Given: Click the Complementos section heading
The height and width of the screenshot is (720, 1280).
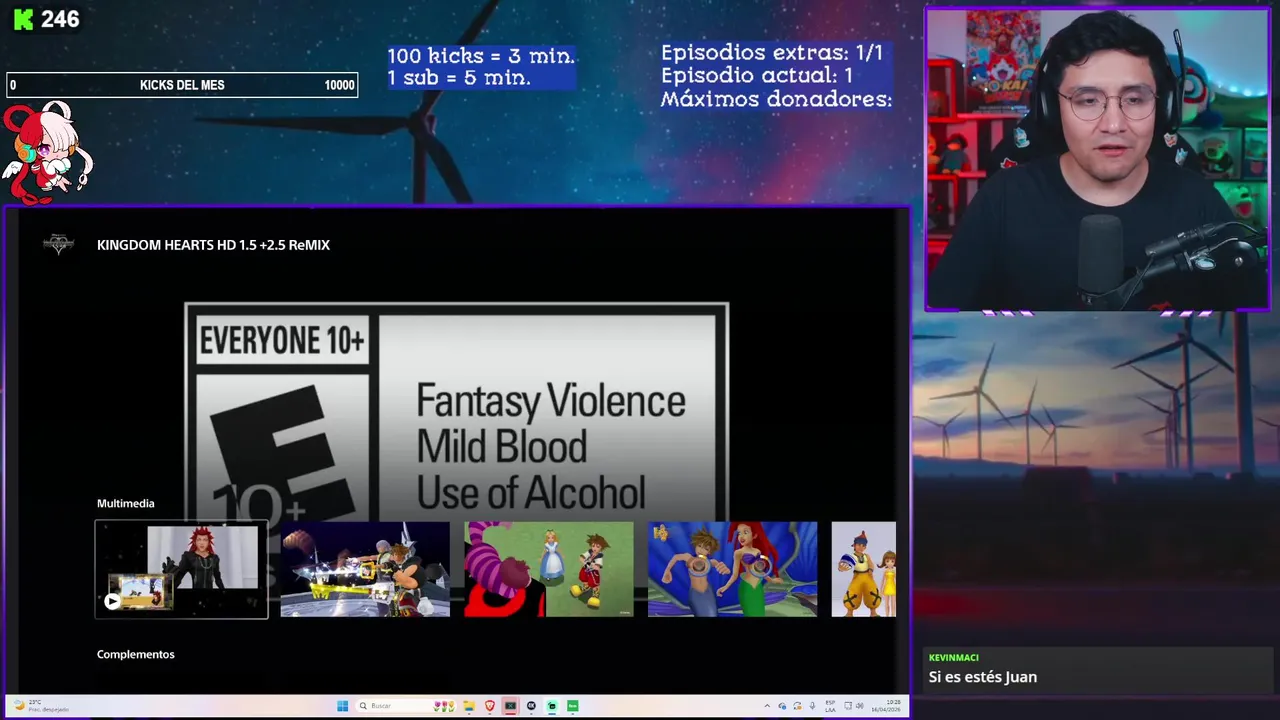Looking at the screenshot, I should coord(136,654).
